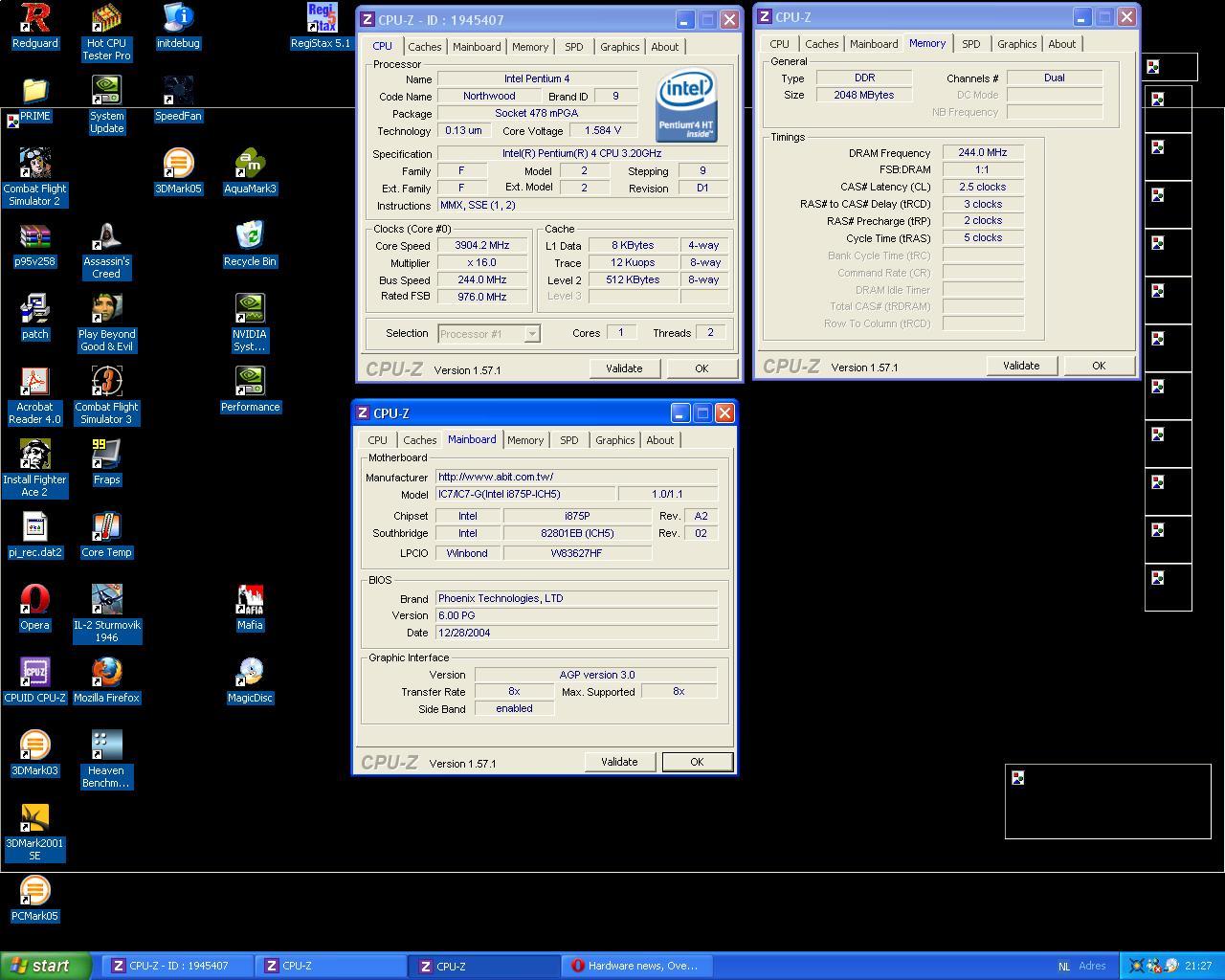This screenshot has width=1225, height=980.
Task: Open the Windows start menu
Action: [46, 966]
